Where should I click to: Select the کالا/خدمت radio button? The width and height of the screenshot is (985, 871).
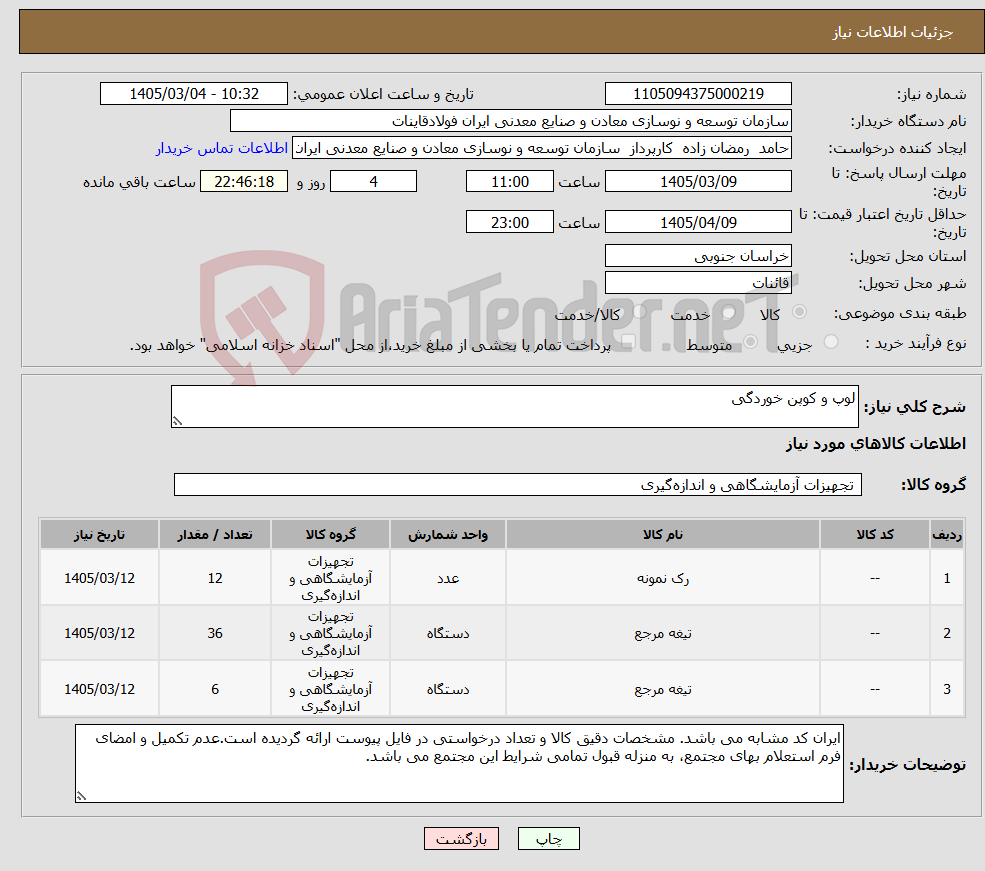639,311
